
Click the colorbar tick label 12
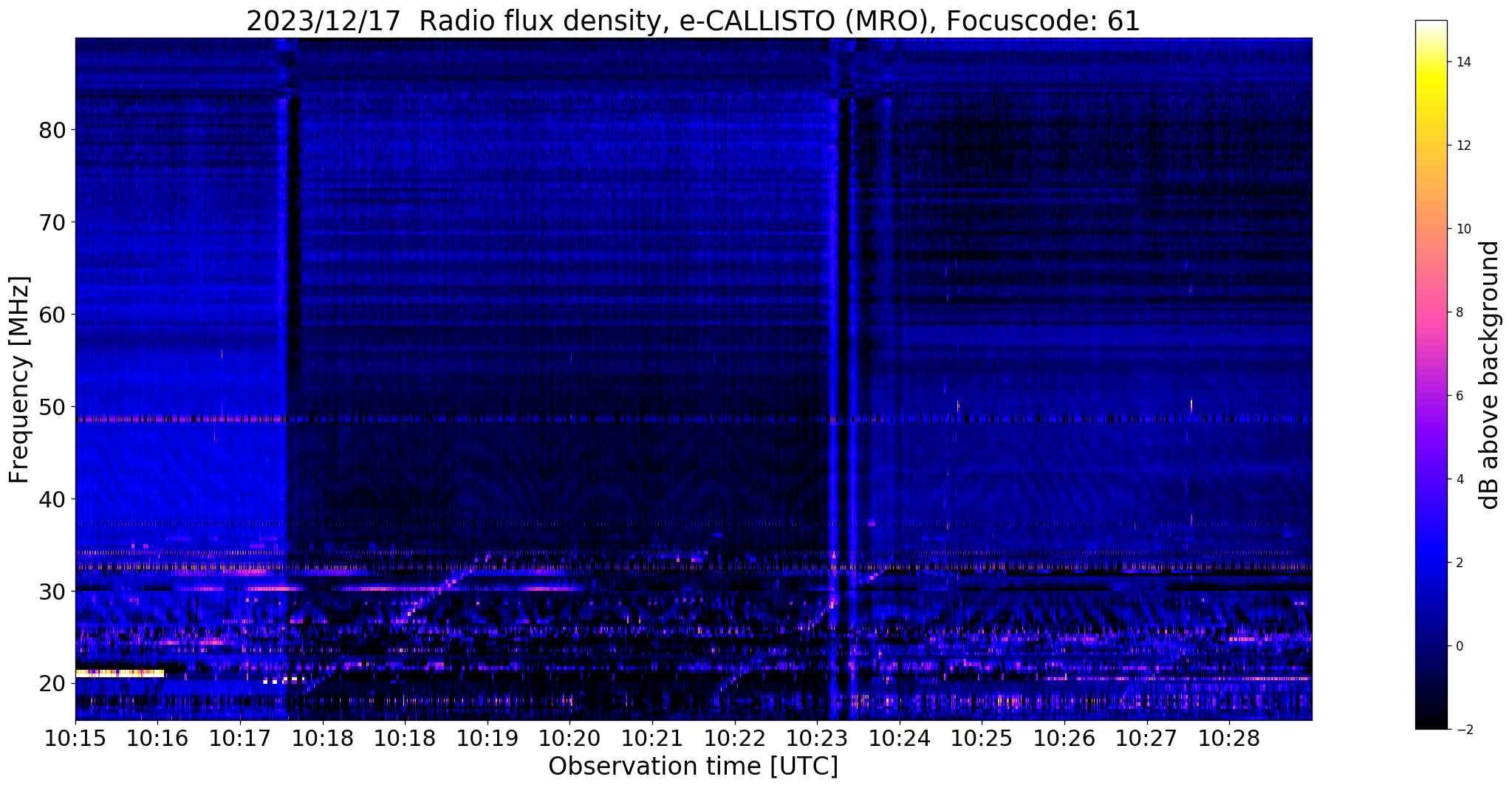(x=1463, y=145)
